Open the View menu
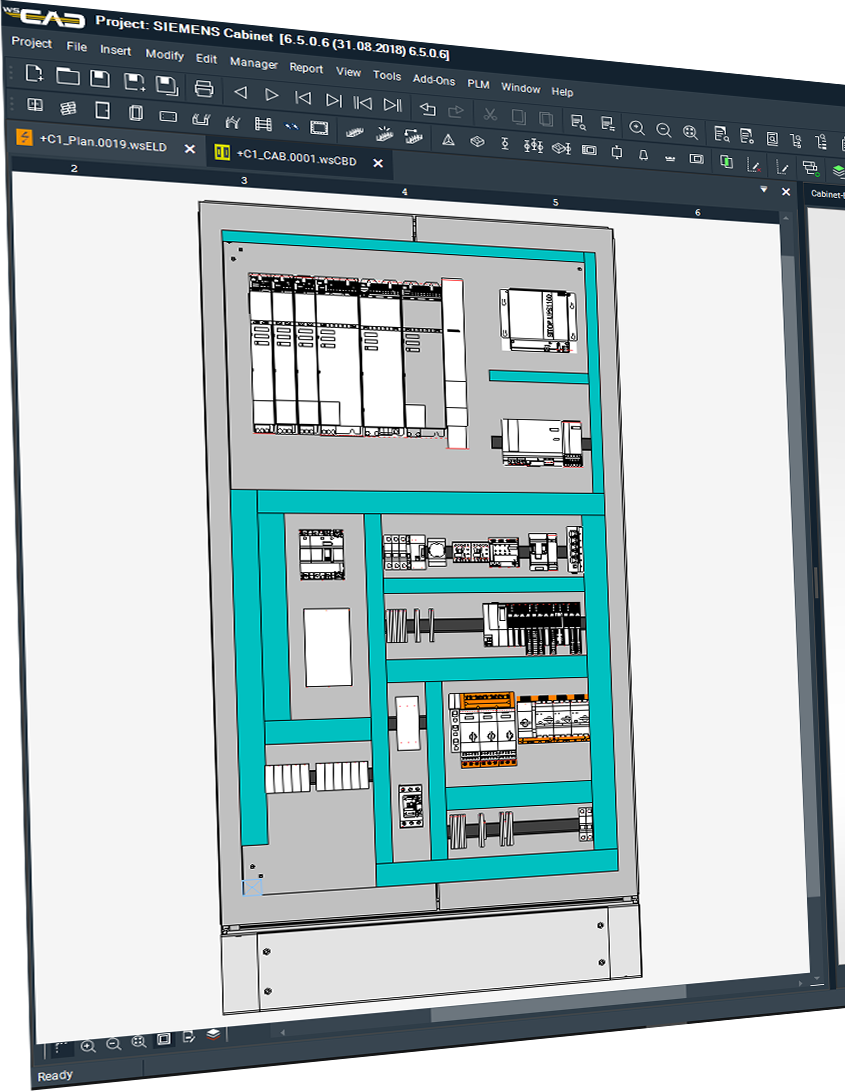This screenshot has width=845, height=1091. (348, 72)
